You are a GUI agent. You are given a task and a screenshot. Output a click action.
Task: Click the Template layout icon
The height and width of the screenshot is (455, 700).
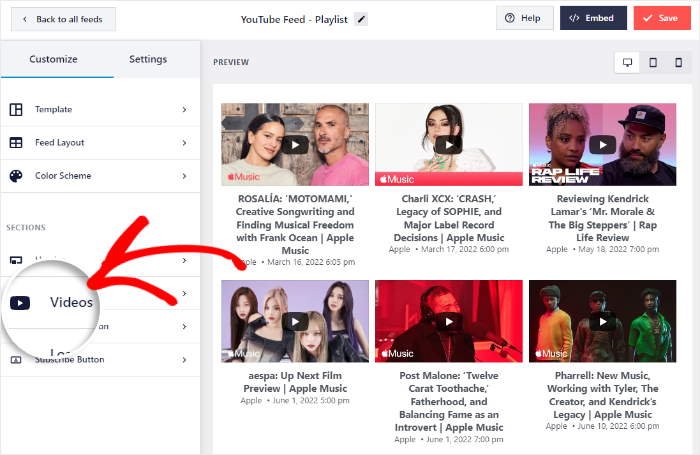(16, 109)
